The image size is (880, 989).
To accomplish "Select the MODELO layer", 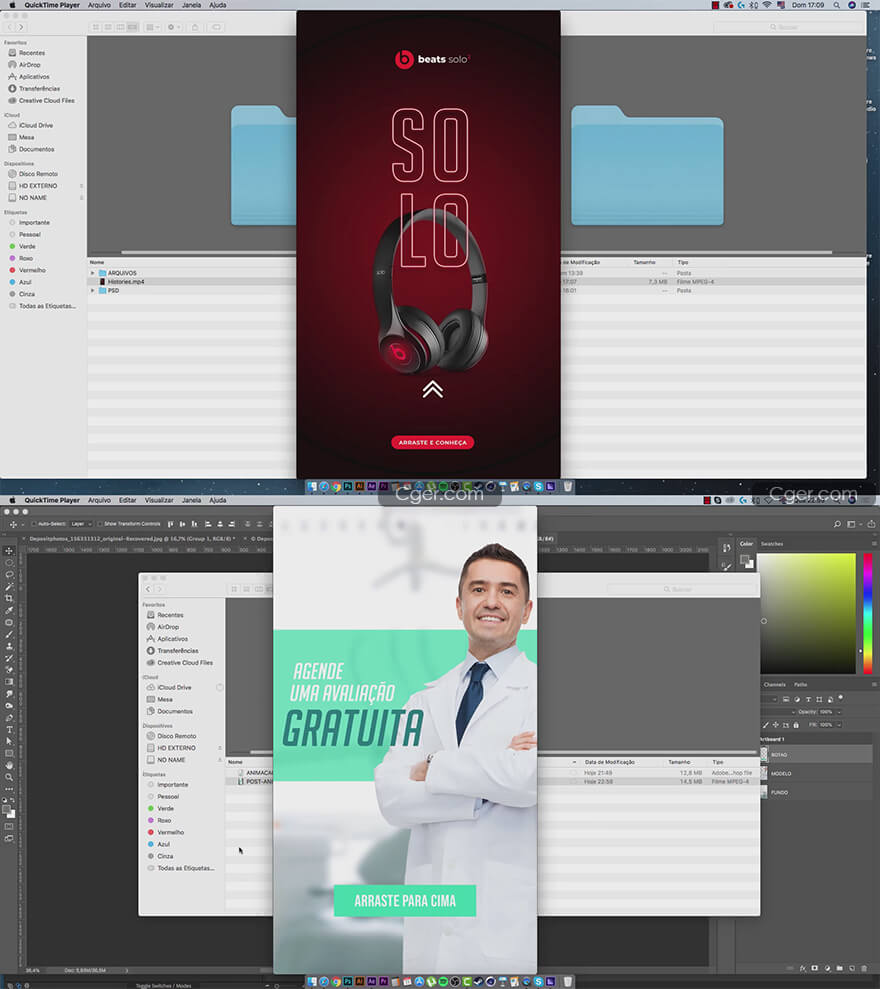I will pos(816,773).
